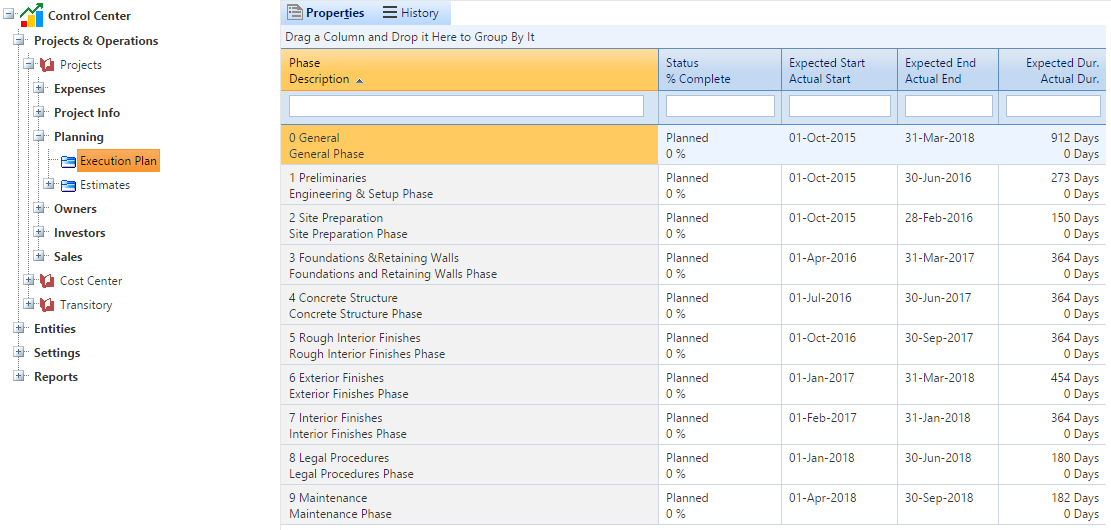1111x530 pixels.
Task: Select the Entities tree item
Action: pos(55,329)
